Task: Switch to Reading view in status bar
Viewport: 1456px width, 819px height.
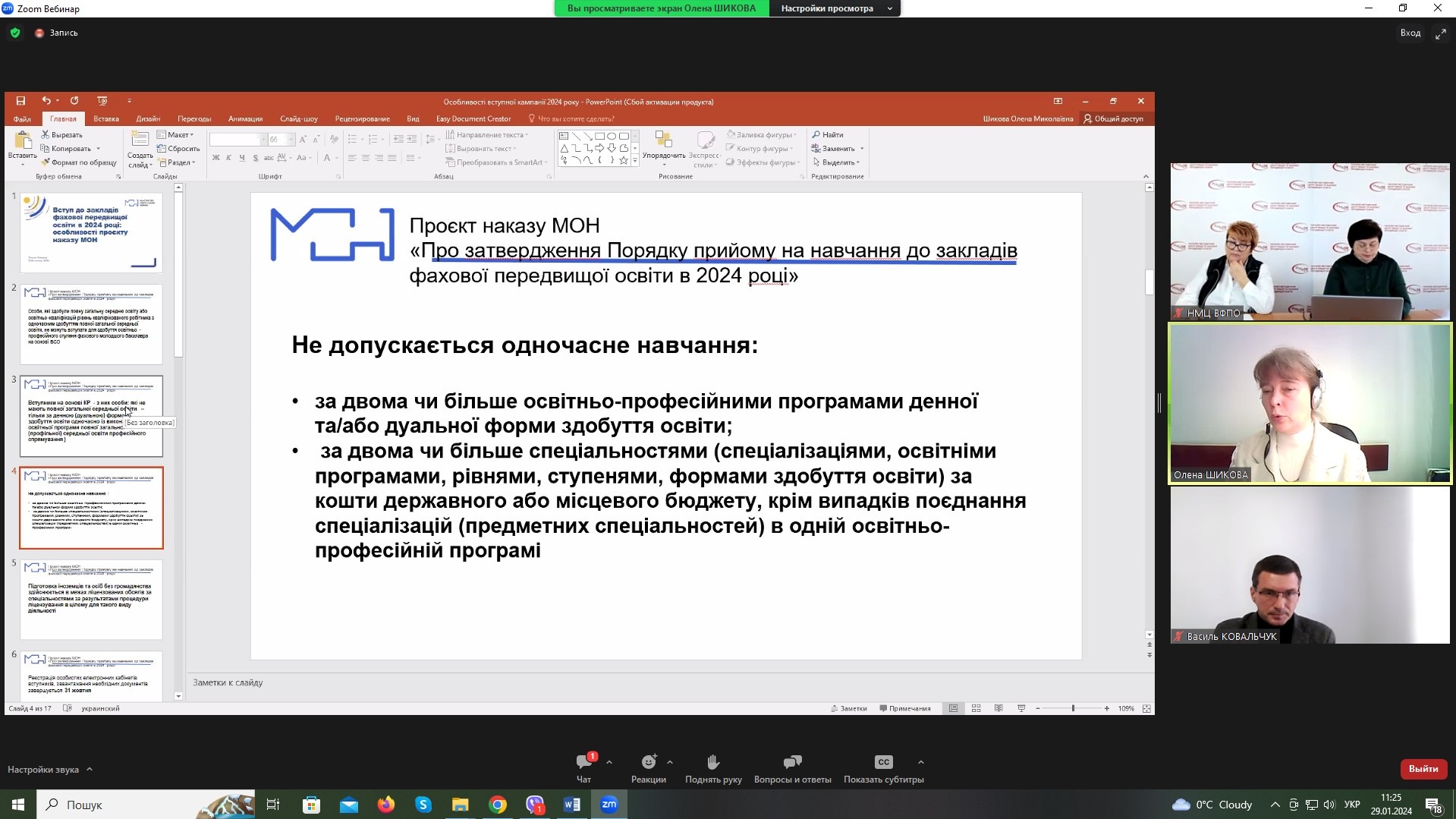Action: click(x=998, y=708)
